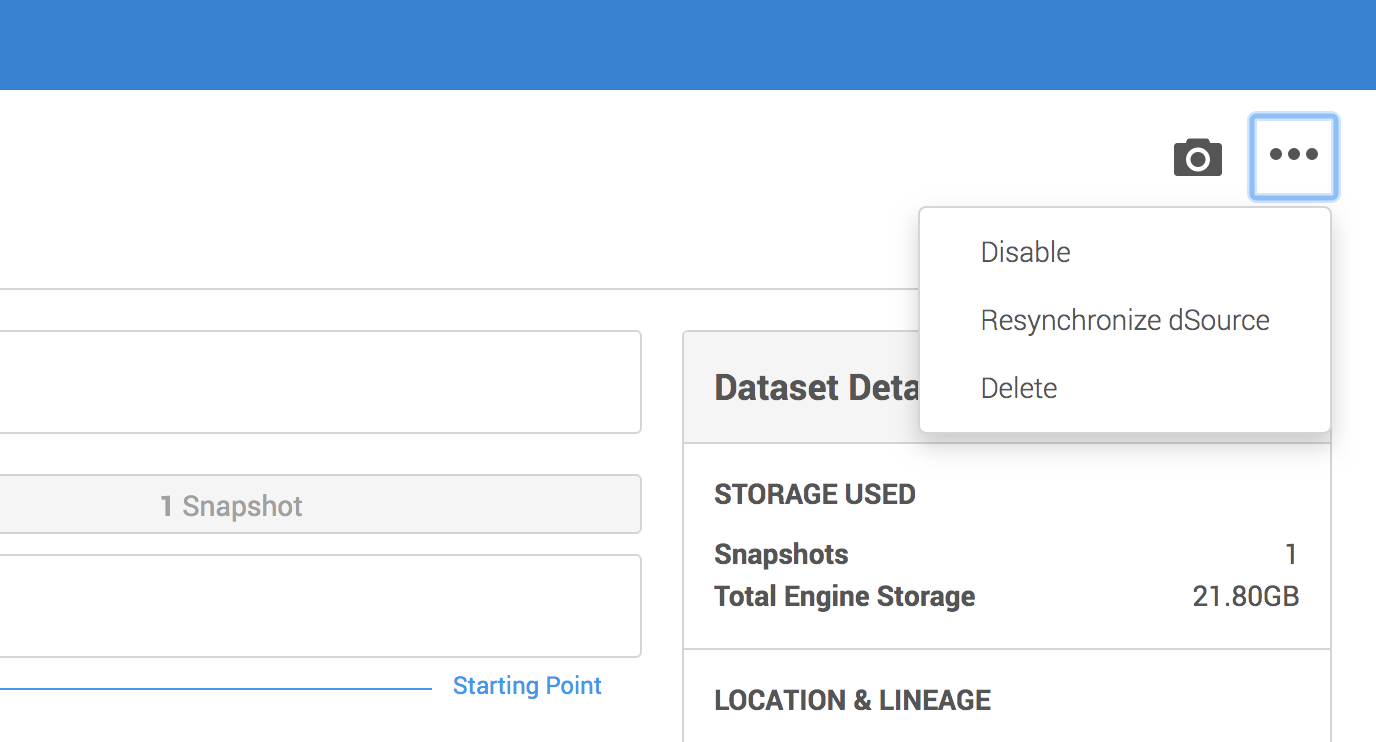Select the Snapshots count value

1291,554
